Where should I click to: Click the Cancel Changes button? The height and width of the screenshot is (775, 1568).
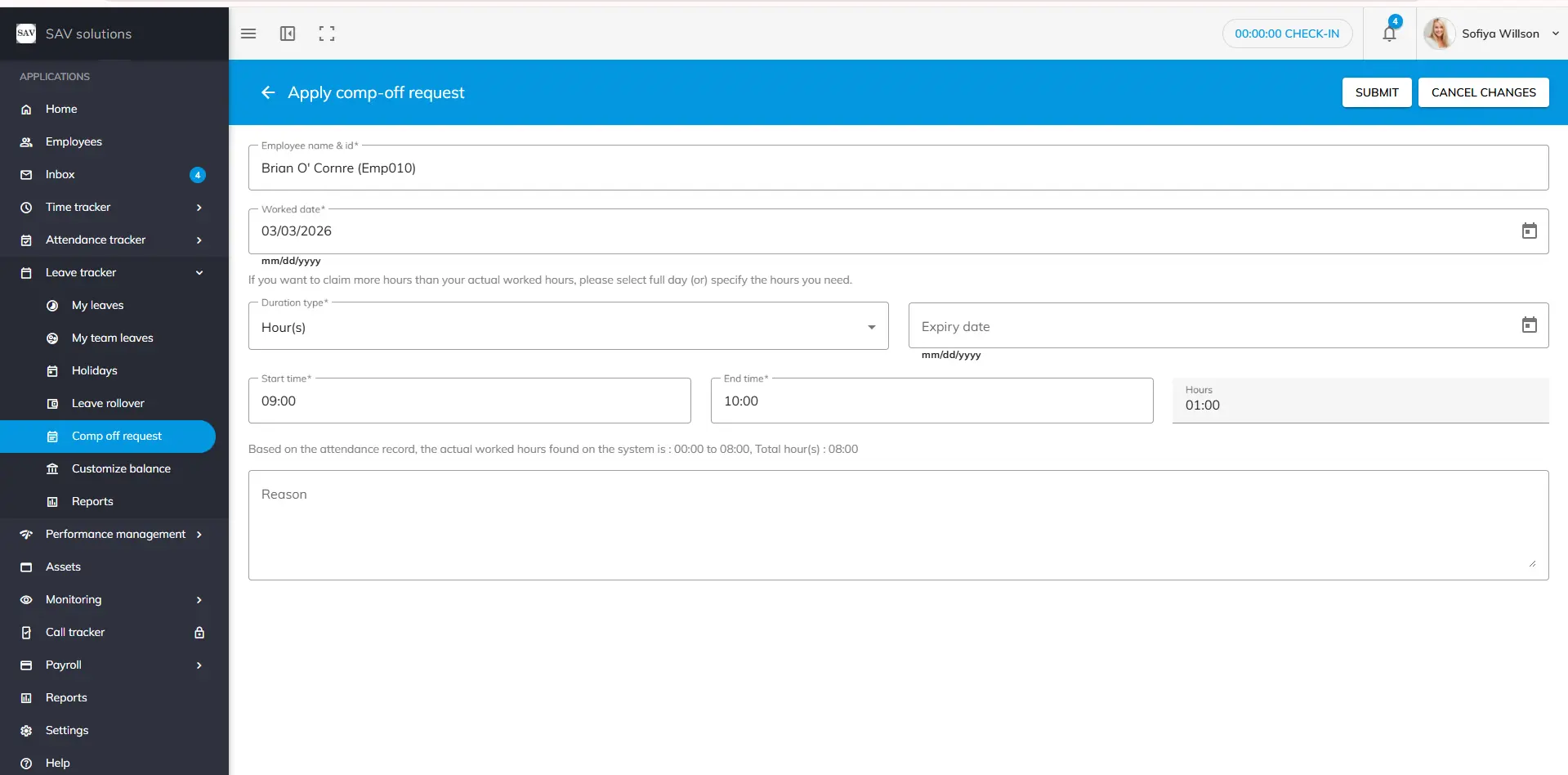pos(1483,92)
